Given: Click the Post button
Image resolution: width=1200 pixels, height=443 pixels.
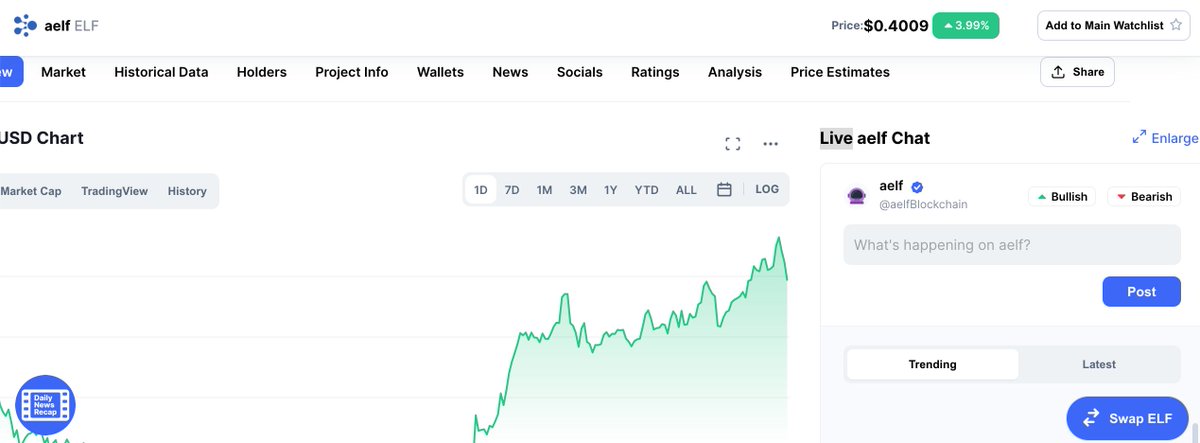Looking at the screenshot, I should (1141, 292).
